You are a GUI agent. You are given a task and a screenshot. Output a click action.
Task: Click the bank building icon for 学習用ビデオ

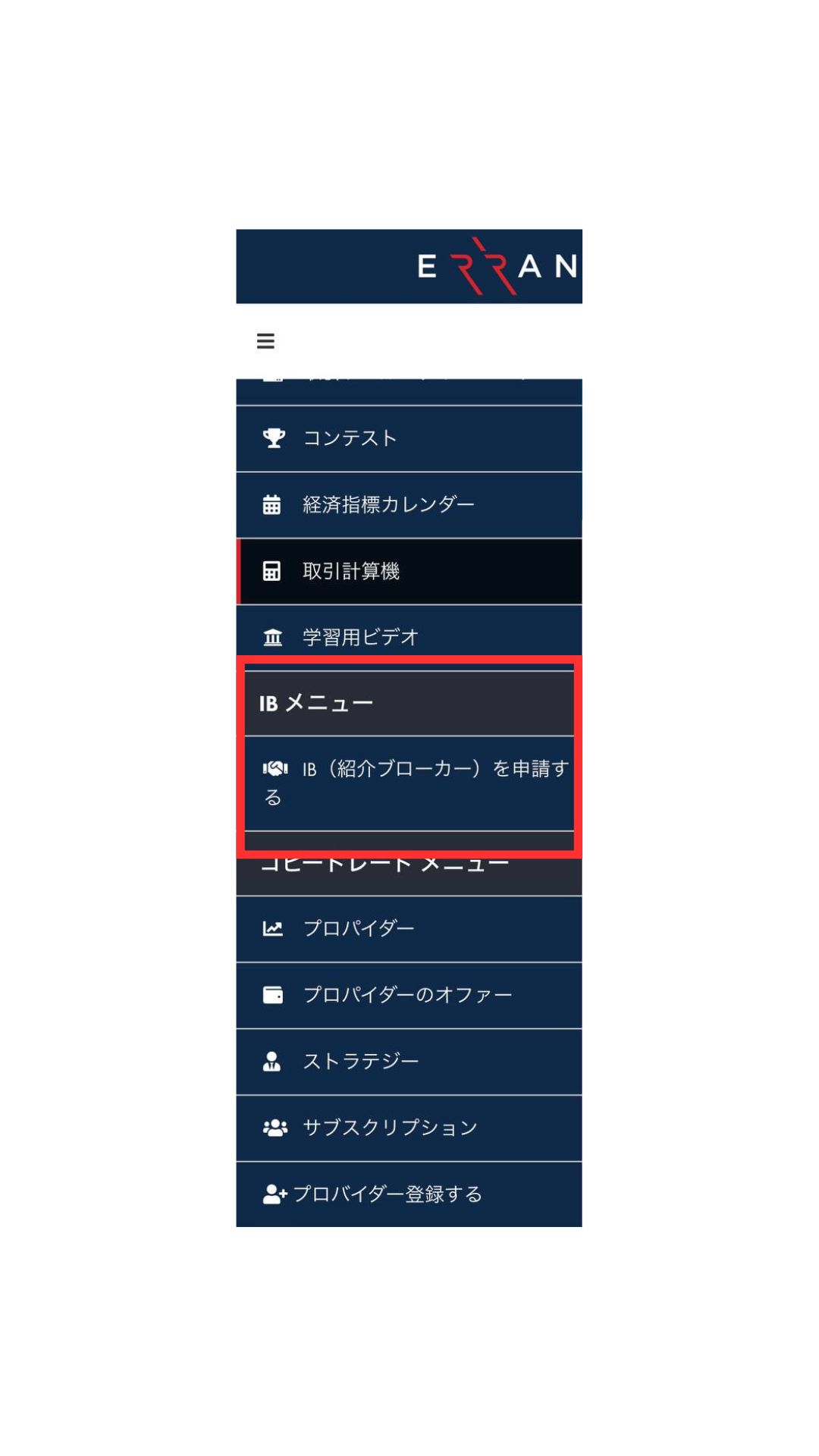pos(272,637)
